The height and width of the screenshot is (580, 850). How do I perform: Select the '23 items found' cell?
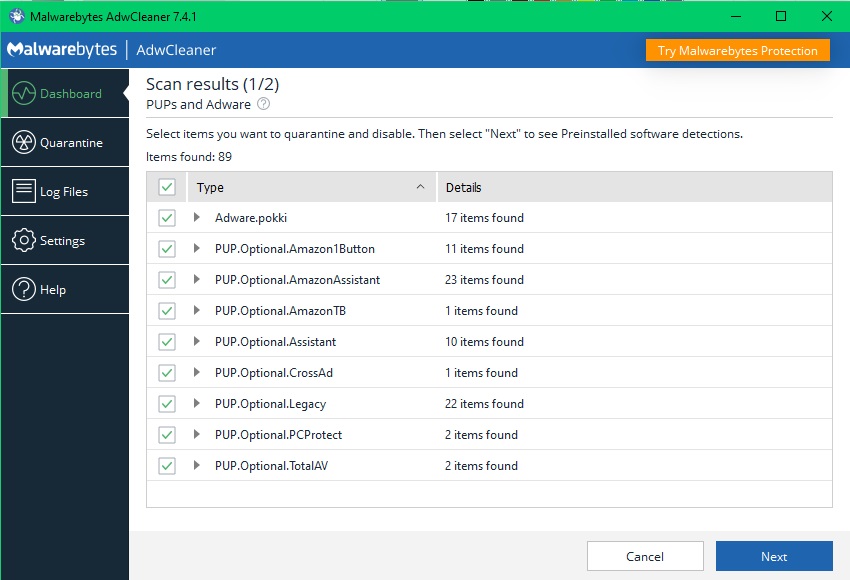coord(485,280)
